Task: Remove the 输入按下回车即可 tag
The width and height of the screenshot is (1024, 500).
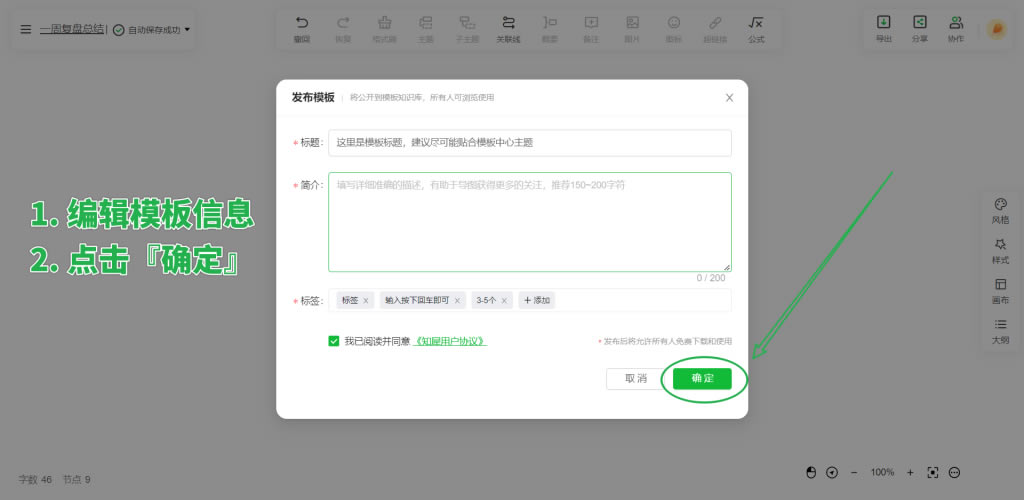Action: [x=457, y=301]
